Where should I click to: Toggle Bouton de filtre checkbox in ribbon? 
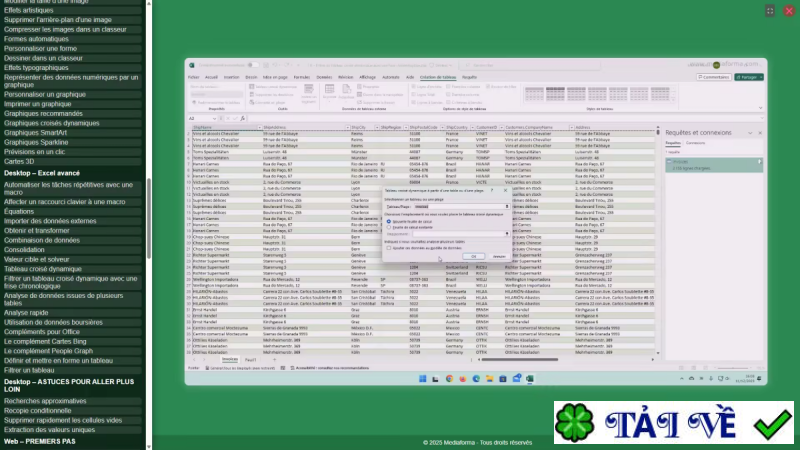click(488, 87)
